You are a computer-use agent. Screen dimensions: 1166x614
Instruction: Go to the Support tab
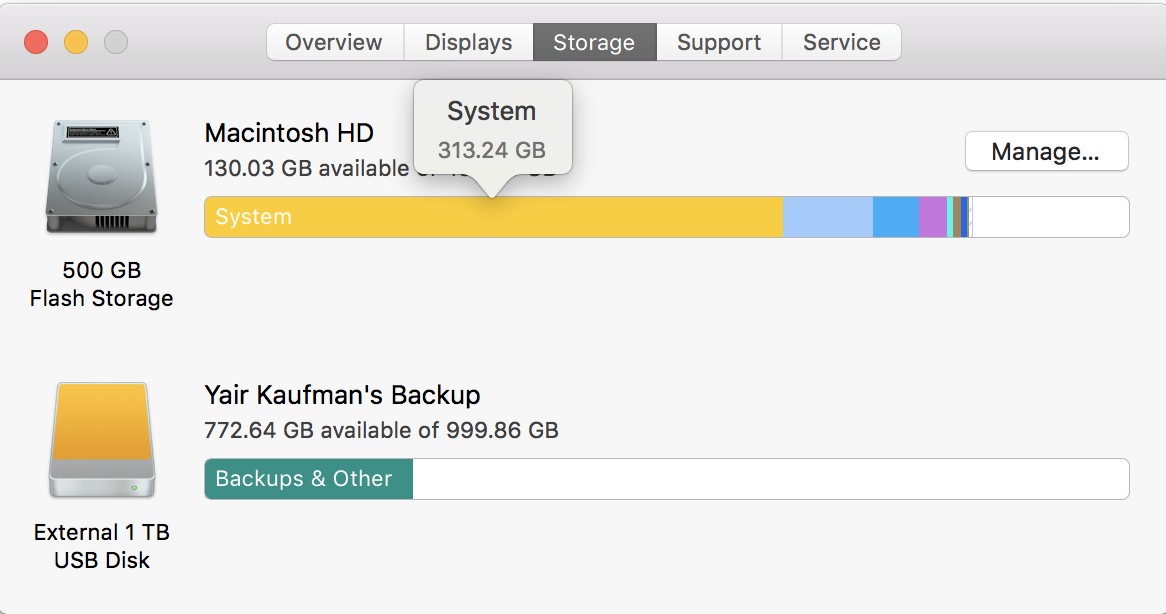point(718,42)
